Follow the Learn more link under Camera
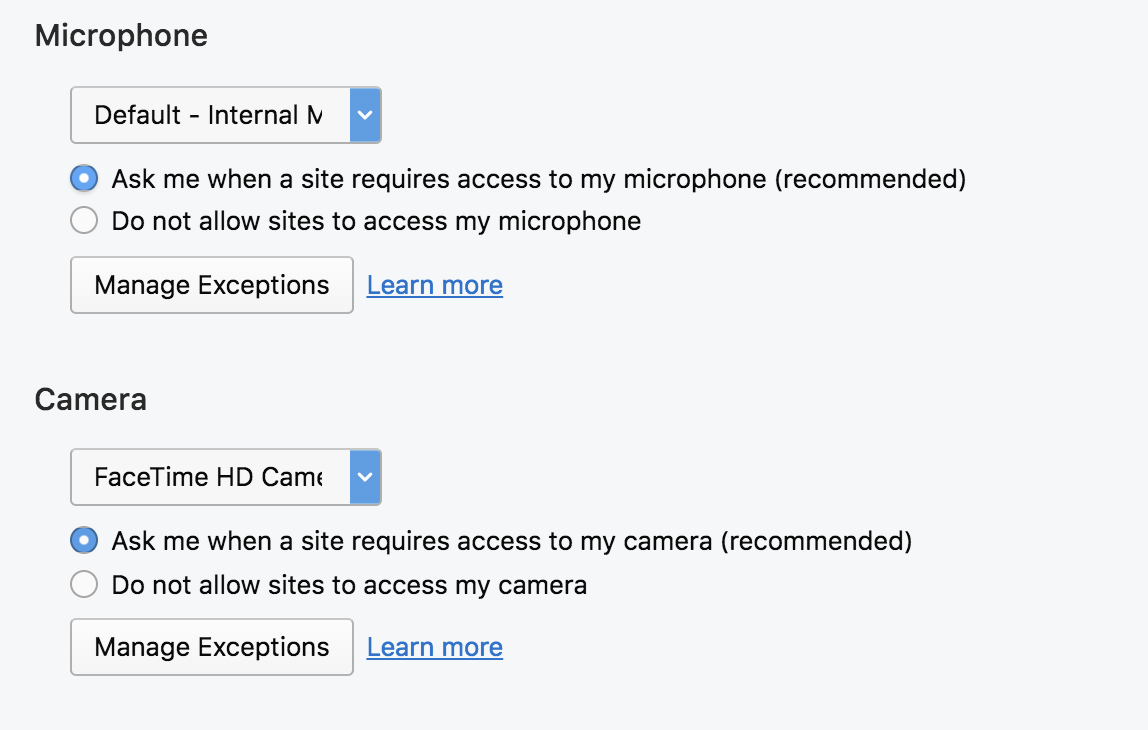This screenshot has width=1148, height=730. (435, 647)
